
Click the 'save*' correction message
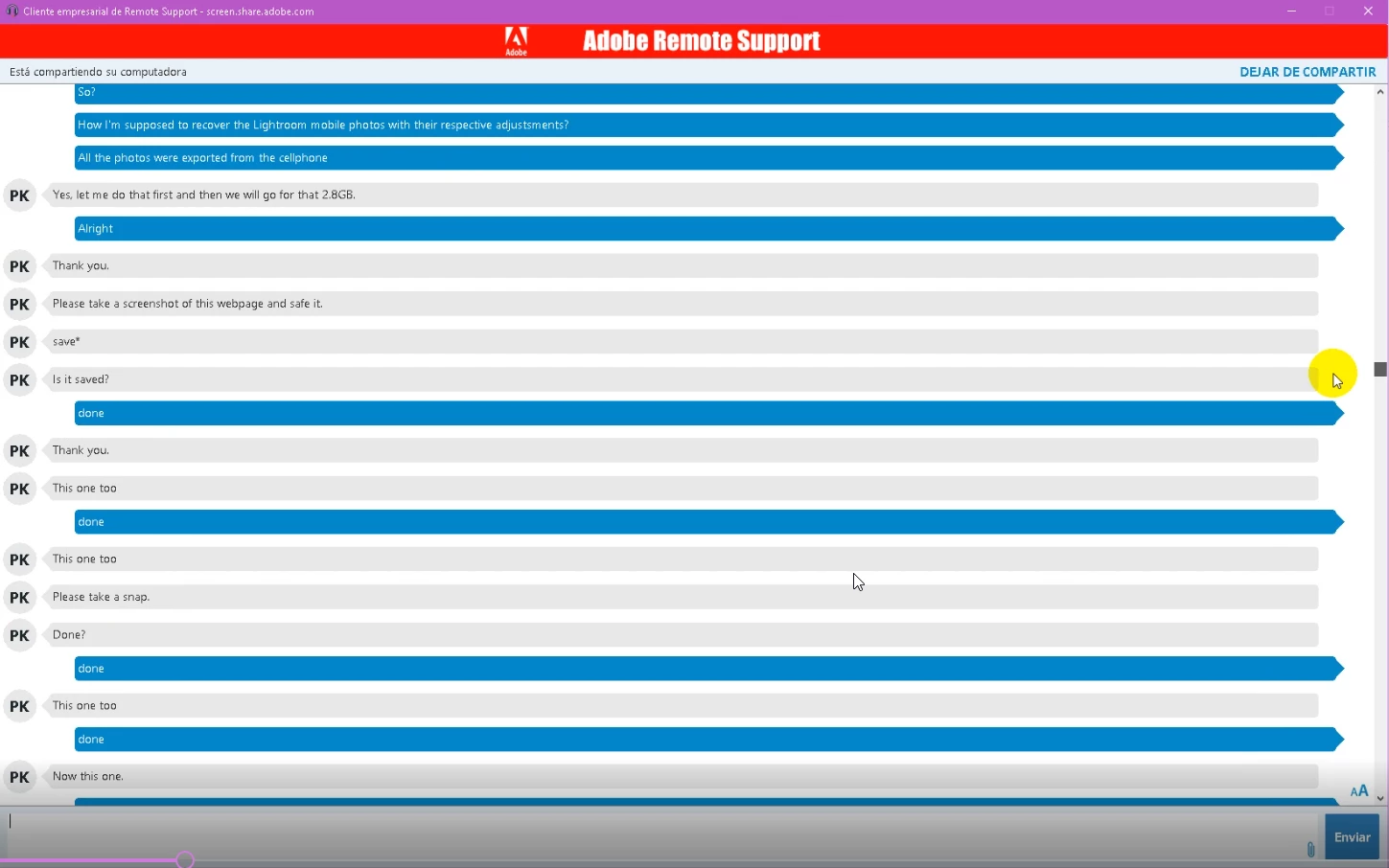tap(683, 342)
